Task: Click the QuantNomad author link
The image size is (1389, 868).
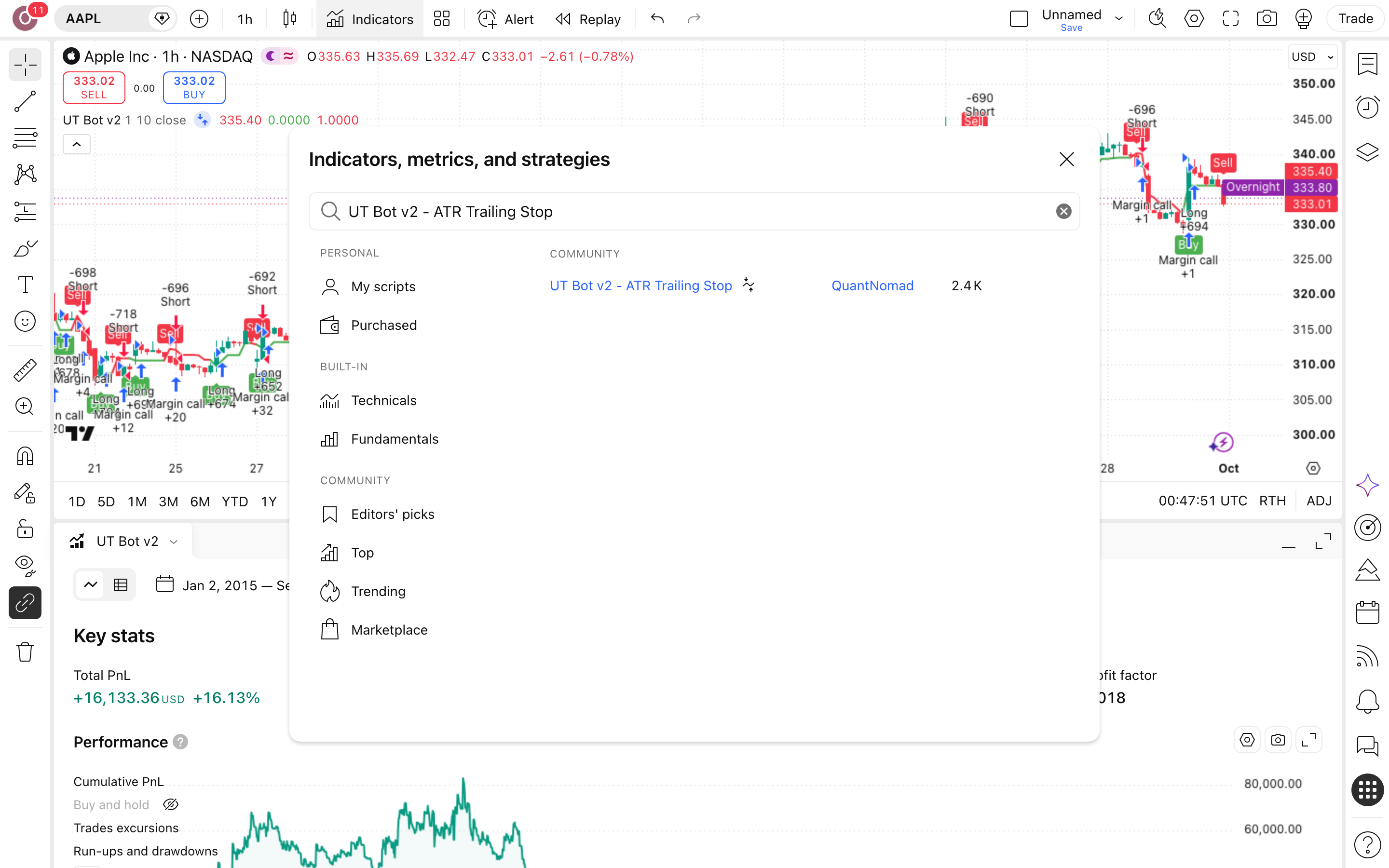Action: tap(872, 285)
